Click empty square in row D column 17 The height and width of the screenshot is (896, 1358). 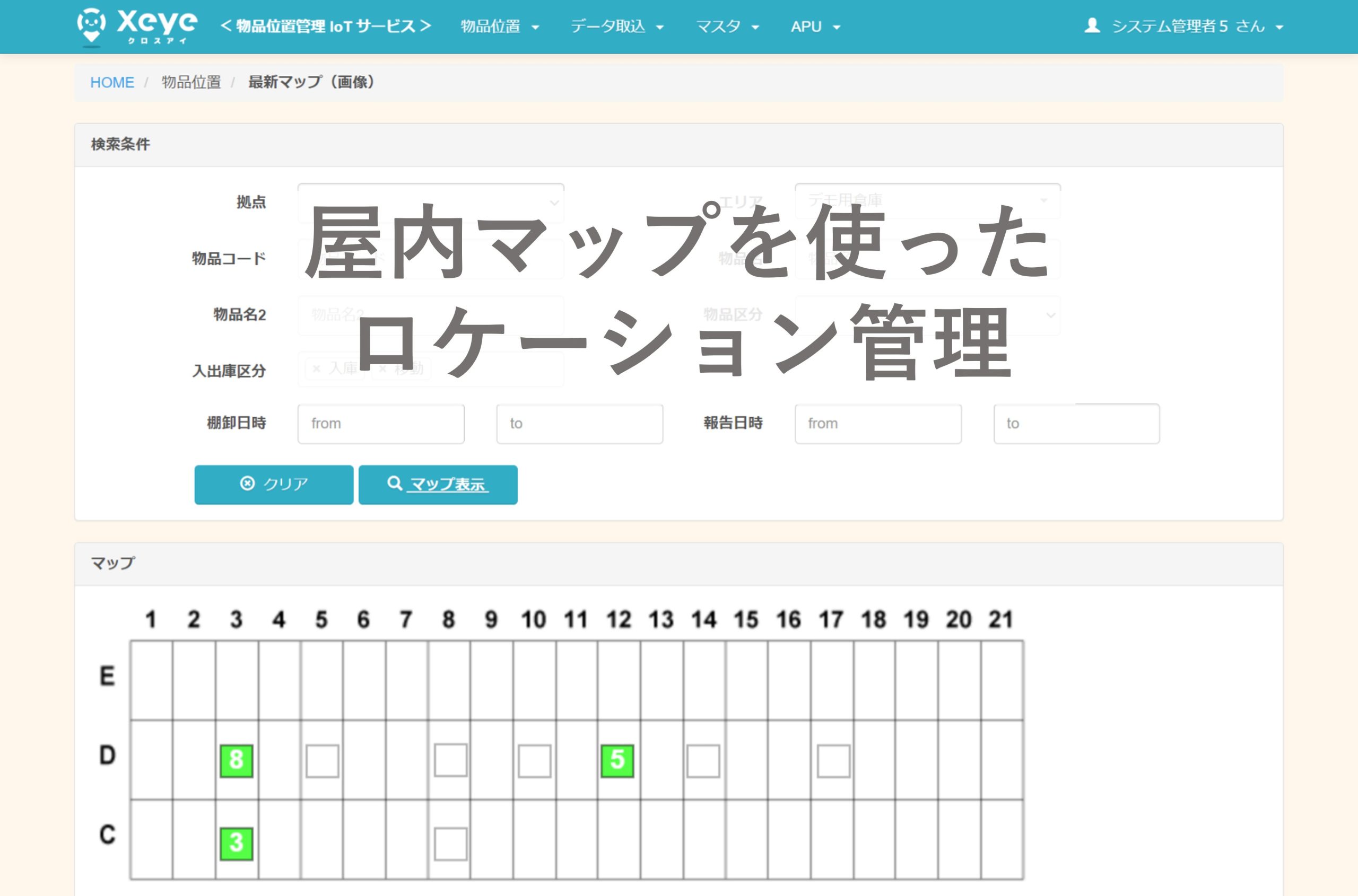[x=833, y=761]
